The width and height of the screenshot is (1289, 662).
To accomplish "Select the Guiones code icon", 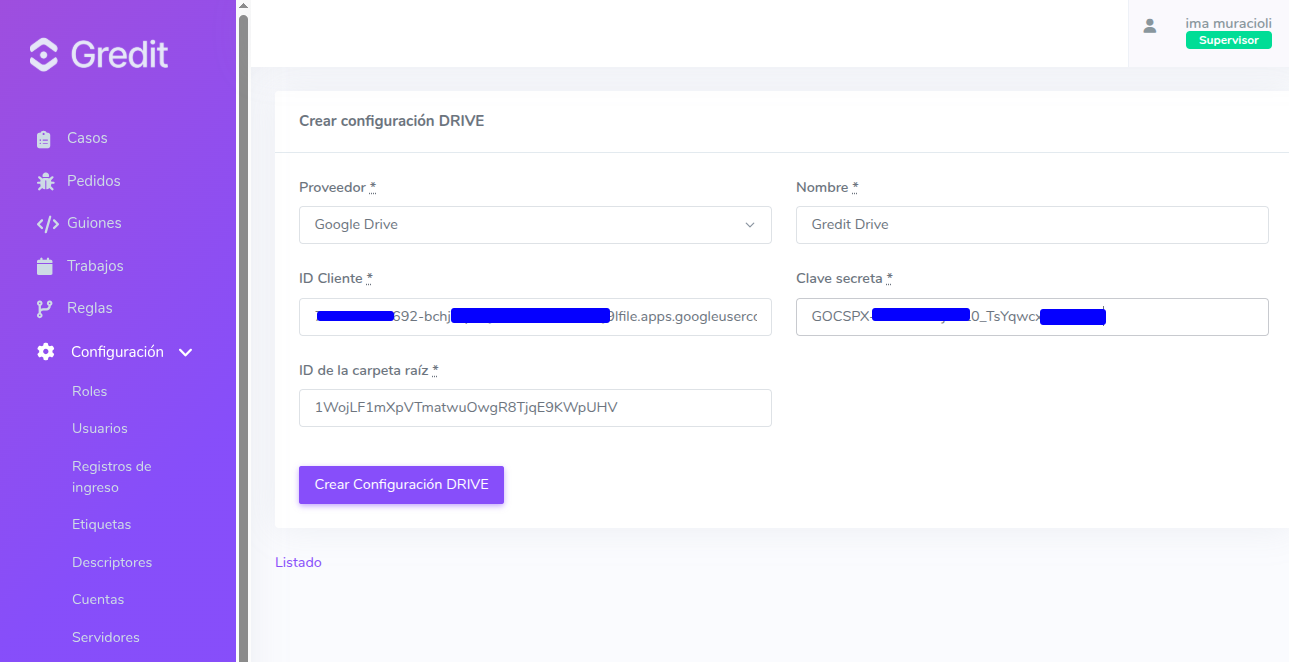I will click(47, 224).
